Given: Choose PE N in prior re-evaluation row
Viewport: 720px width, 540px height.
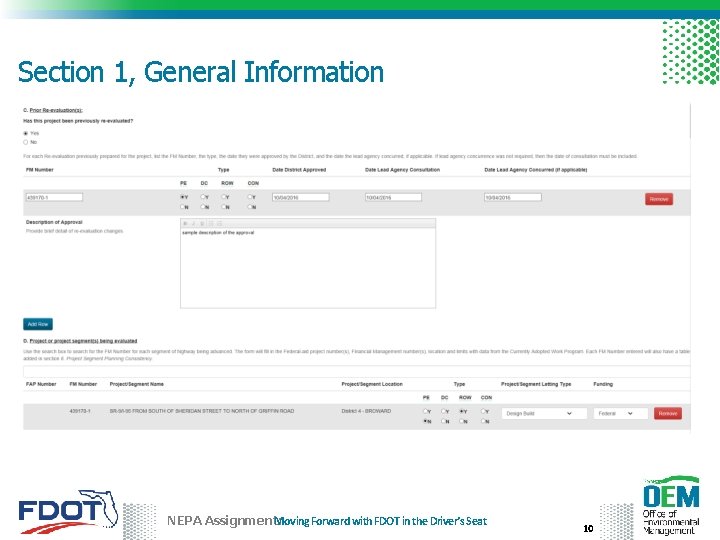Looking at the screenshot, I should [183, 207].
